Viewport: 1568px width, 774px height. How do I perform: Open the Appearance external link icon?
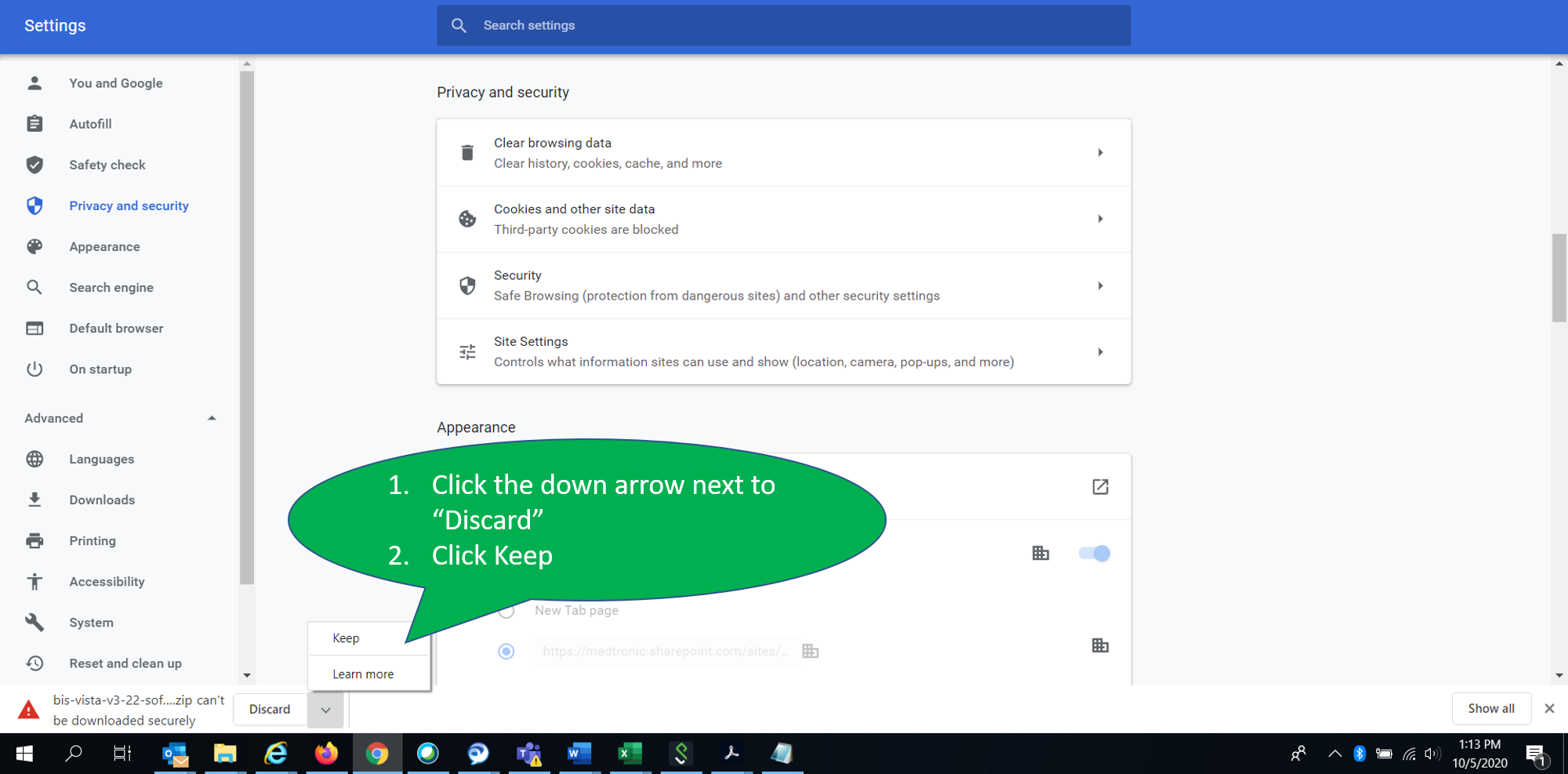1100,486
